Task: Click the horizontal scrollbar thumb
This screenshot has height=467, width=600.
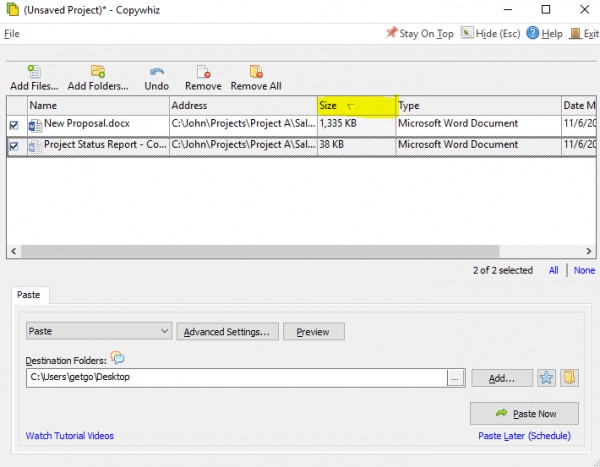Action: tap(260, 251)
